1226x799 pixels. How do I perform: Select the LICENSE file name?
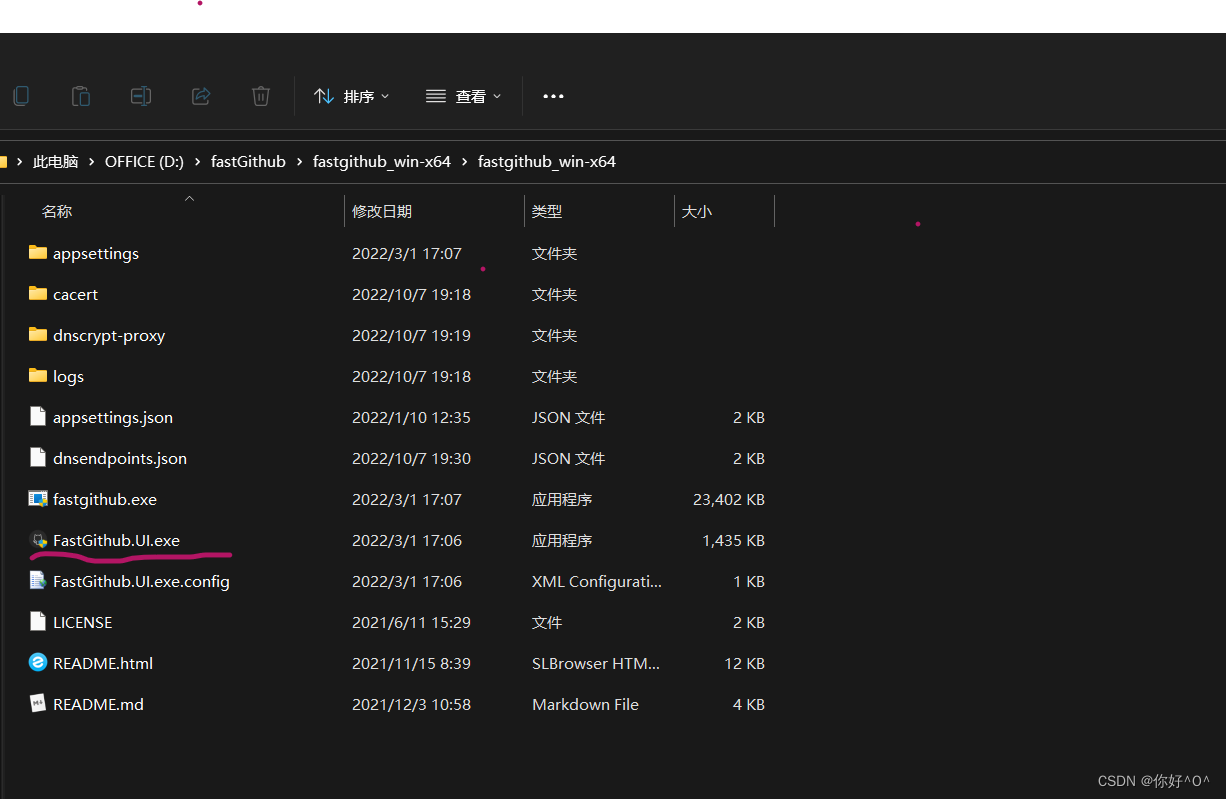click(x=83, y=622)
